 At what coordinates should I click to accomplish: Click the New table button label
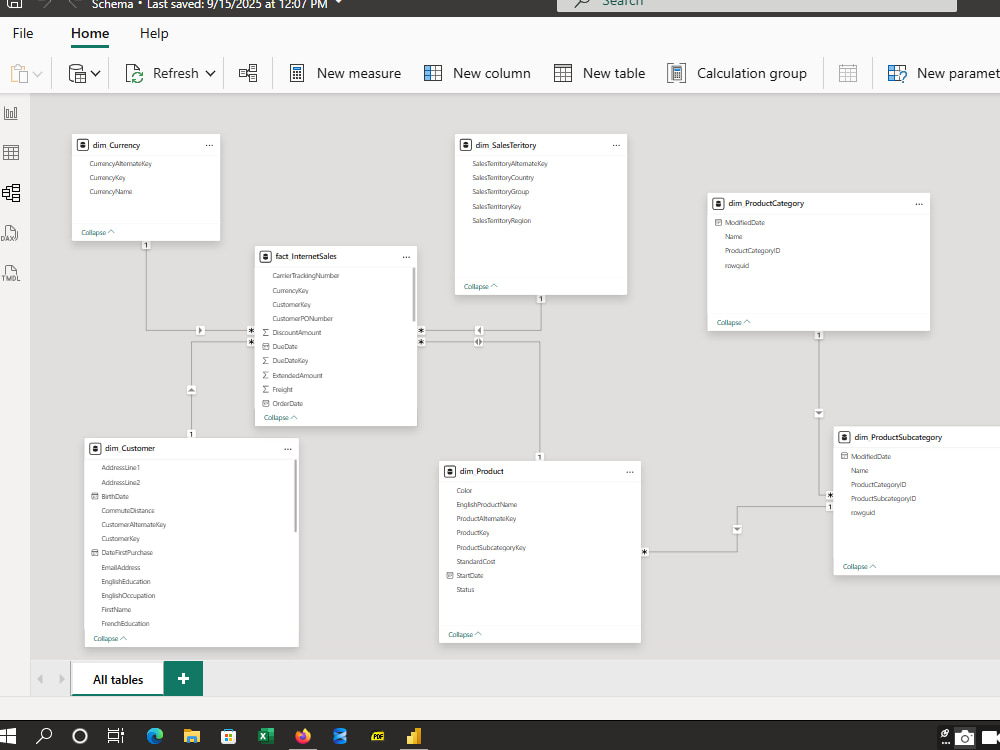click(614, 73)
